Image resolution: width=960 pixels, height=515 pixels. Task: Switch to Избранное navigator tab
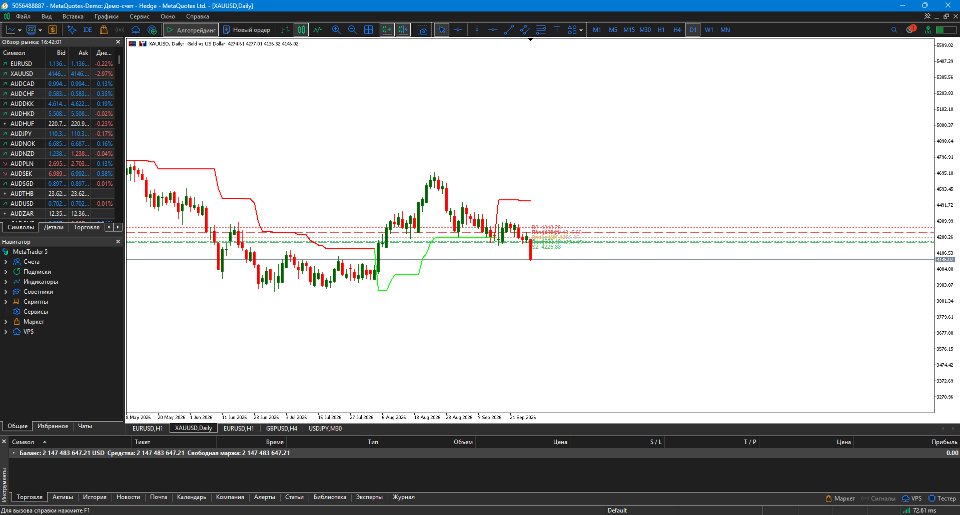(x=53, y=426)
